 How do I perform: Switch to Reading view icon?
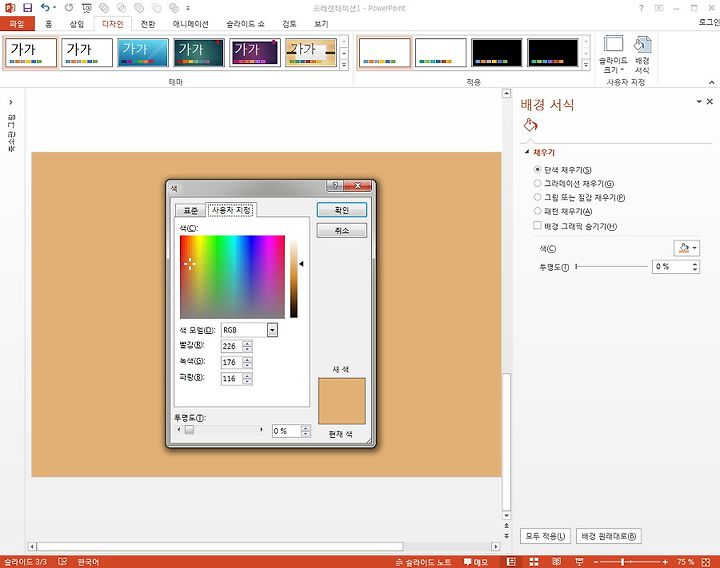[x=557, y=562]
